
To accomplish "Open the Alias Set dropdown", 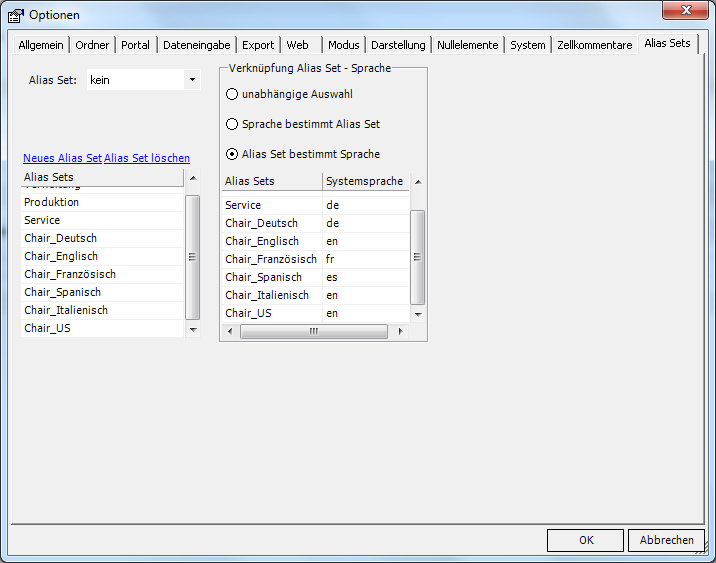I will (x=192, y=80).
